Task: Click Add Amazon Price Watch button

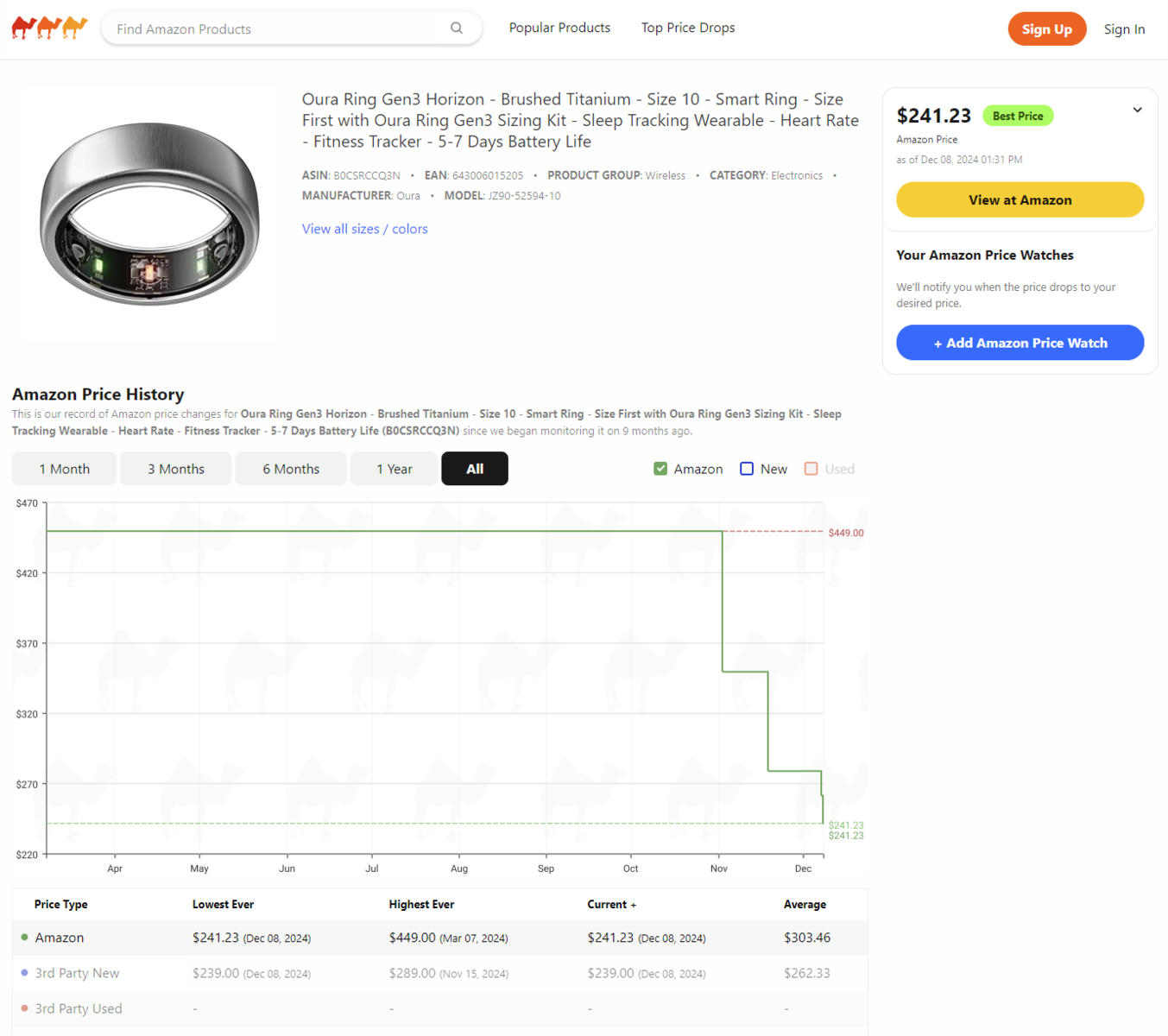Action: pyautogui.click(x=1020, y=343)
